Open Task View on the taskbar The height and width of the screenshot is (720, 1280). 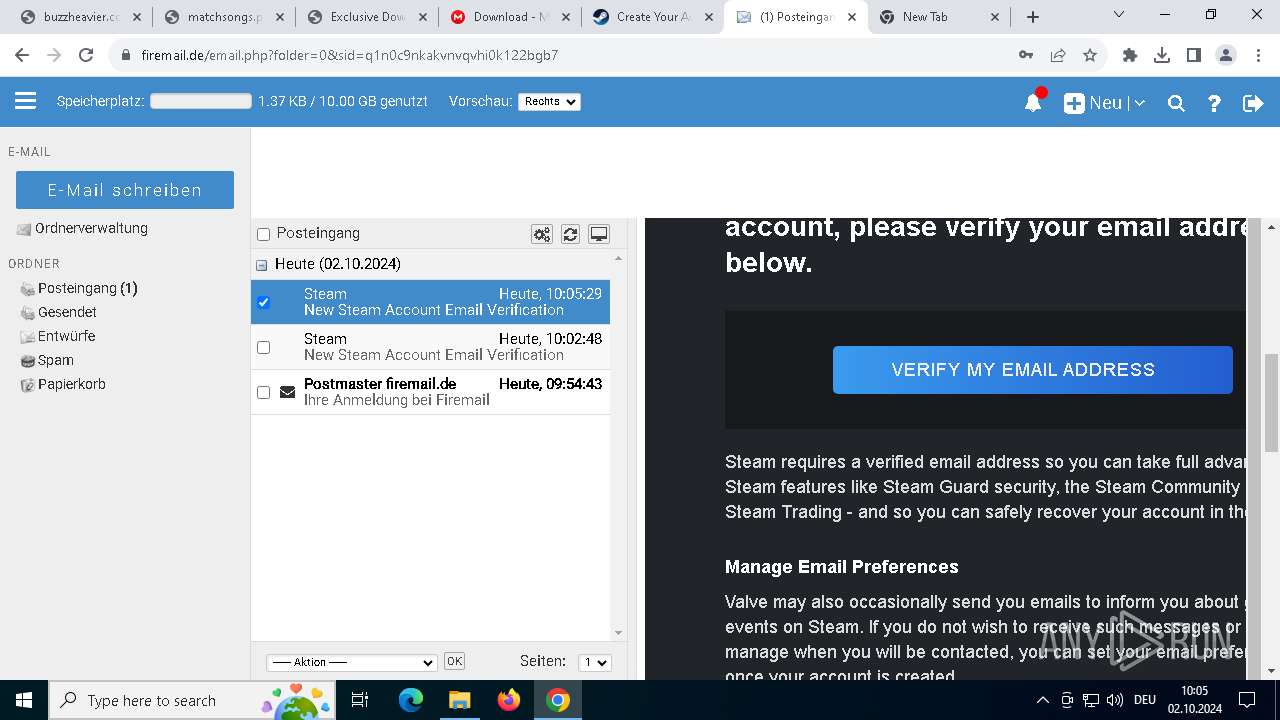tap(361, 700)
